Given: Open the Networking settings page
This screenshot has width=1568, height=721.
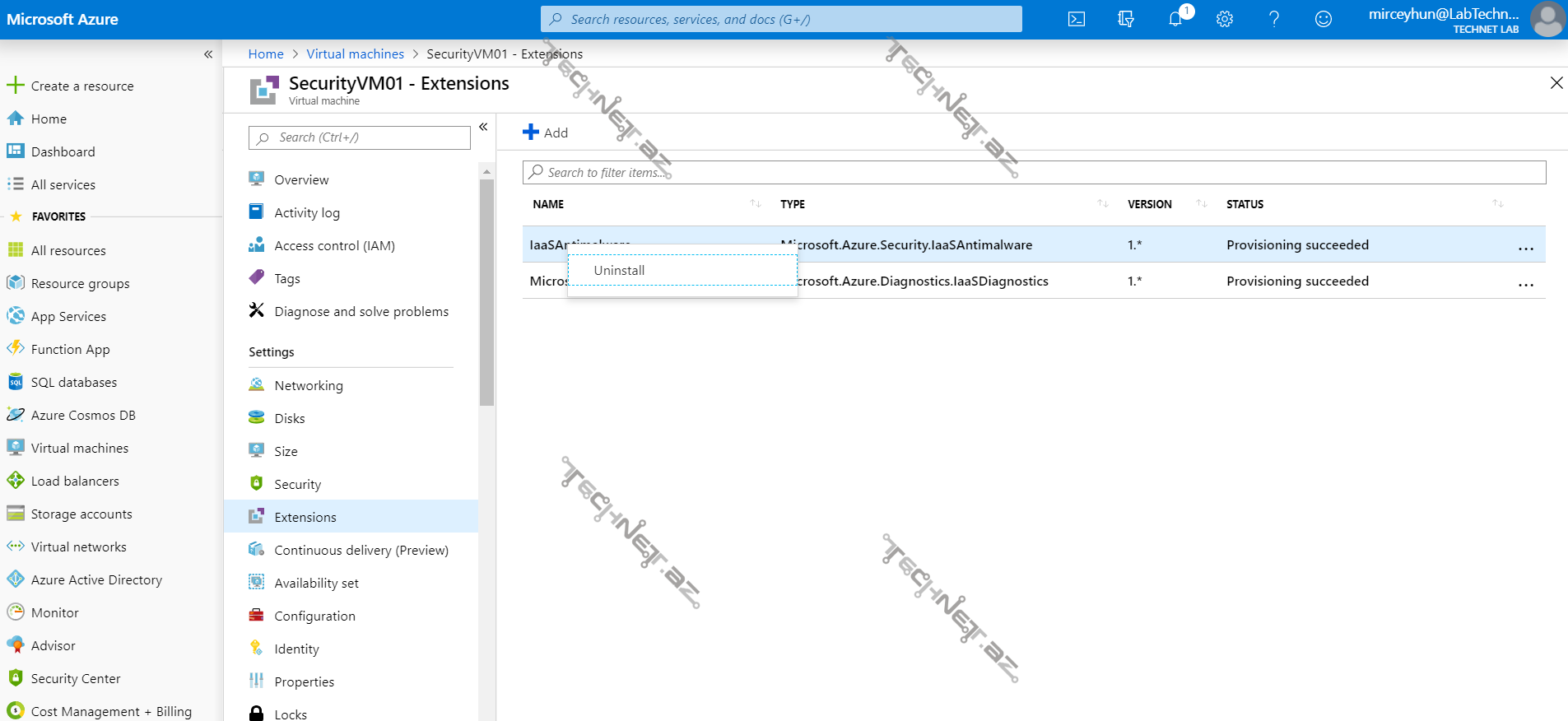Looking at the screenshot, I should pyautogui.click(x=309, y=385).
